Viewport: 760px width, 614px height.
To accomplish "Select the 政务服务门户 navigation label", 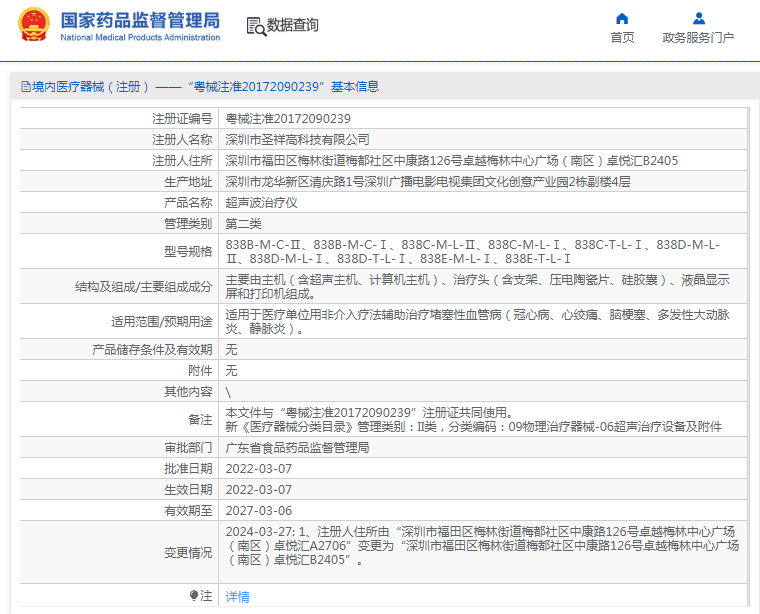I will [x=698, y=38].
